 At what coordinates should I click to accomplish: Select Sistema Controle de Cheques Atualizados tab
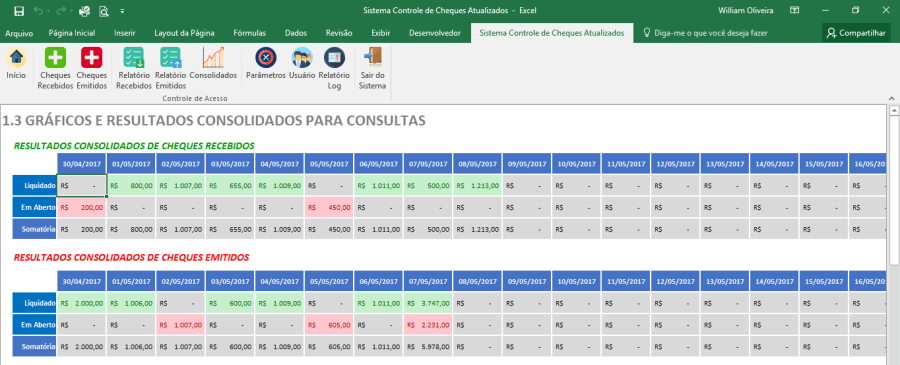click(552, 33)
